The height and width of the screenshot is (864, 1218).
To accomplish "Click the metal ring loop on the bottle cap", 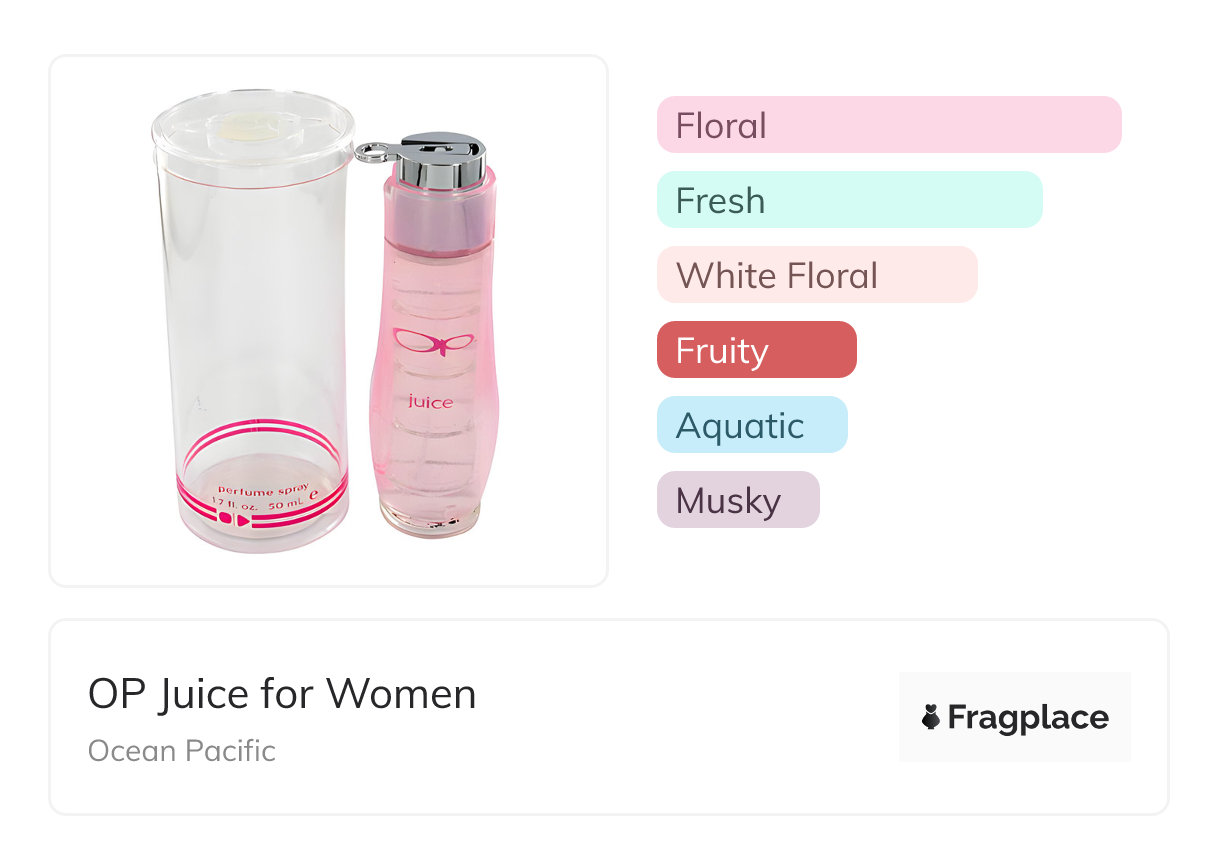I will 372,153.
